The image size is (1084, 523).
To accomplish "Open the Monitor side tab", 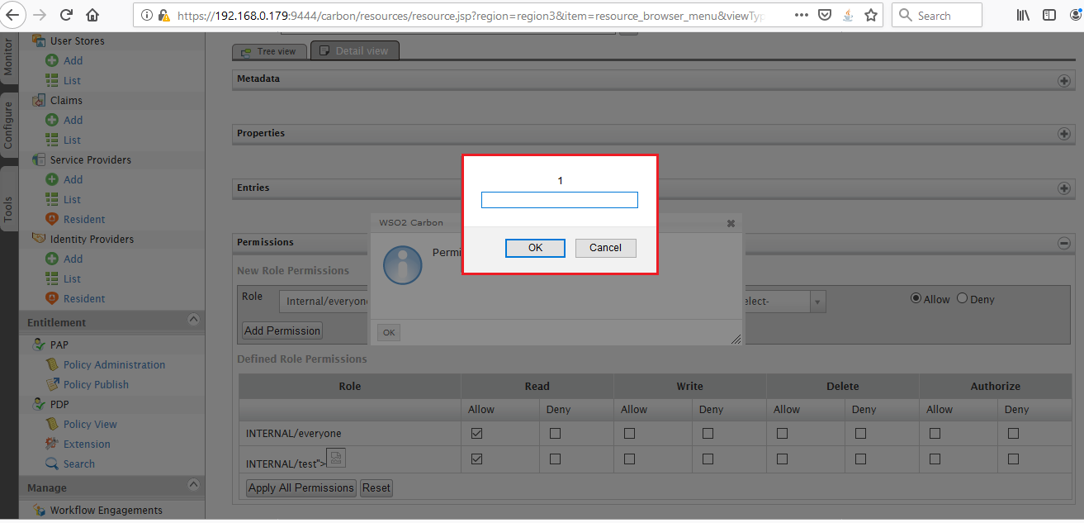I will pyautogui.click(x=8, y=58).
